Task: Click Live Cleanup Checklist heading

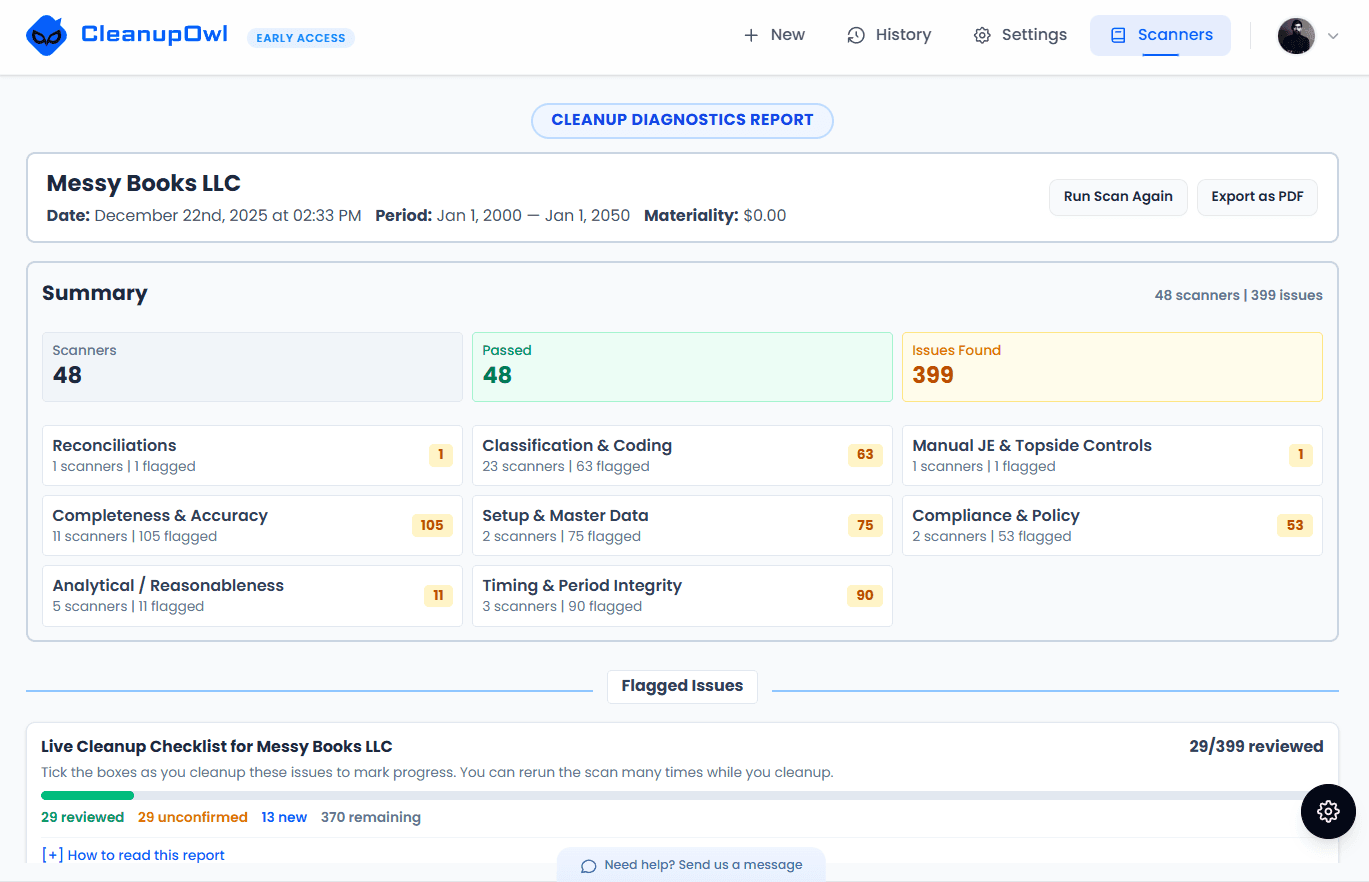Action: pos(217,747)
